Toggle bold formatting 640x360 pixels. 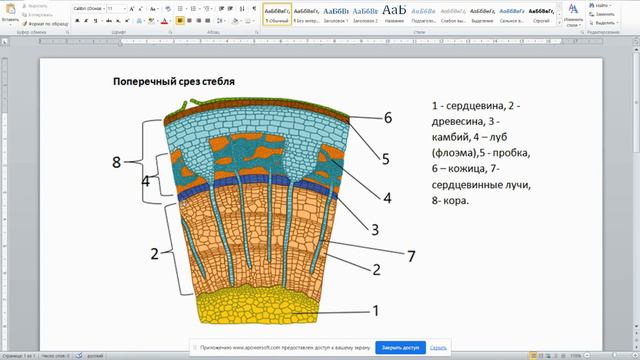[77, 20]
